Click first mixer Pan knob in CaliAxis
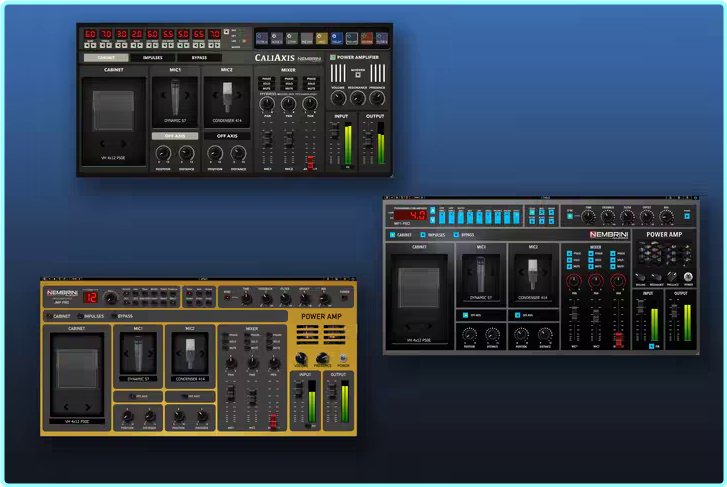 [267, 104]
